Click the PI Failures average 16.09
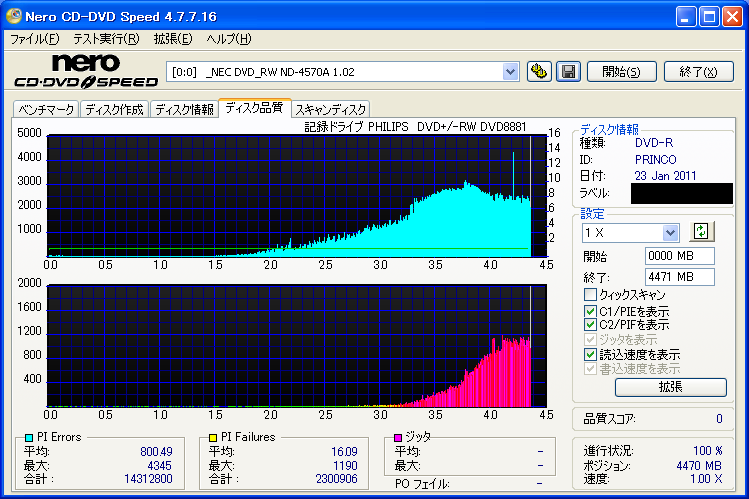The image size is (749, 499). tap(344, 451)
